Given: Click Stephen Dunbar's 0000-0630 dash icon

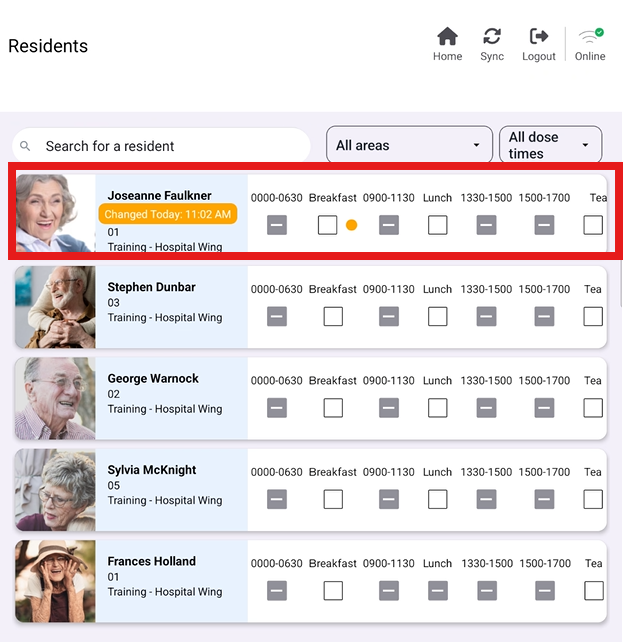Looking at the screenshot, I should coord(277,316).
